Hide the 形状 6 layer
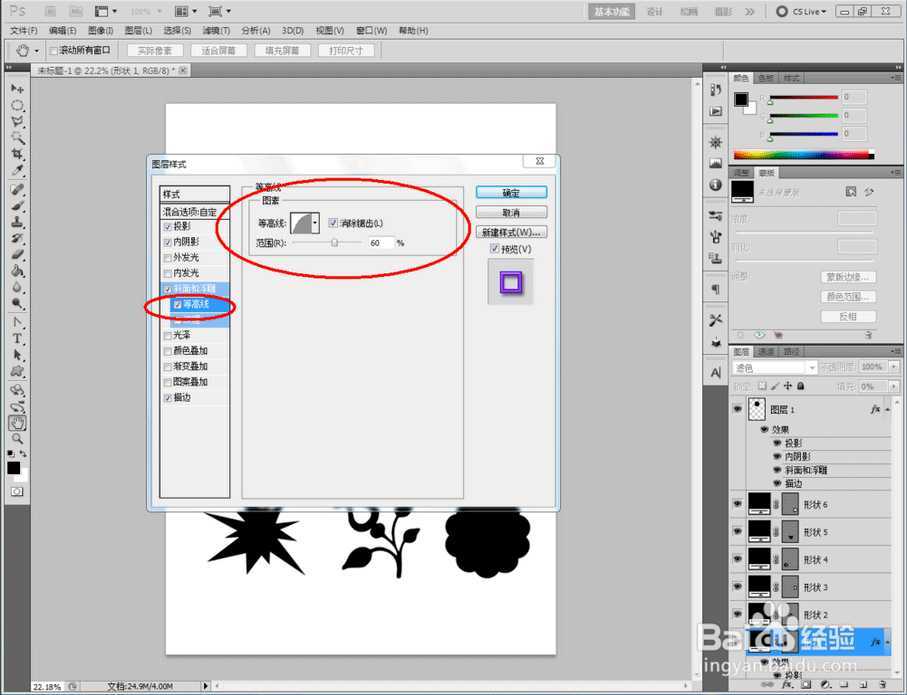 (x=738, y=504)
